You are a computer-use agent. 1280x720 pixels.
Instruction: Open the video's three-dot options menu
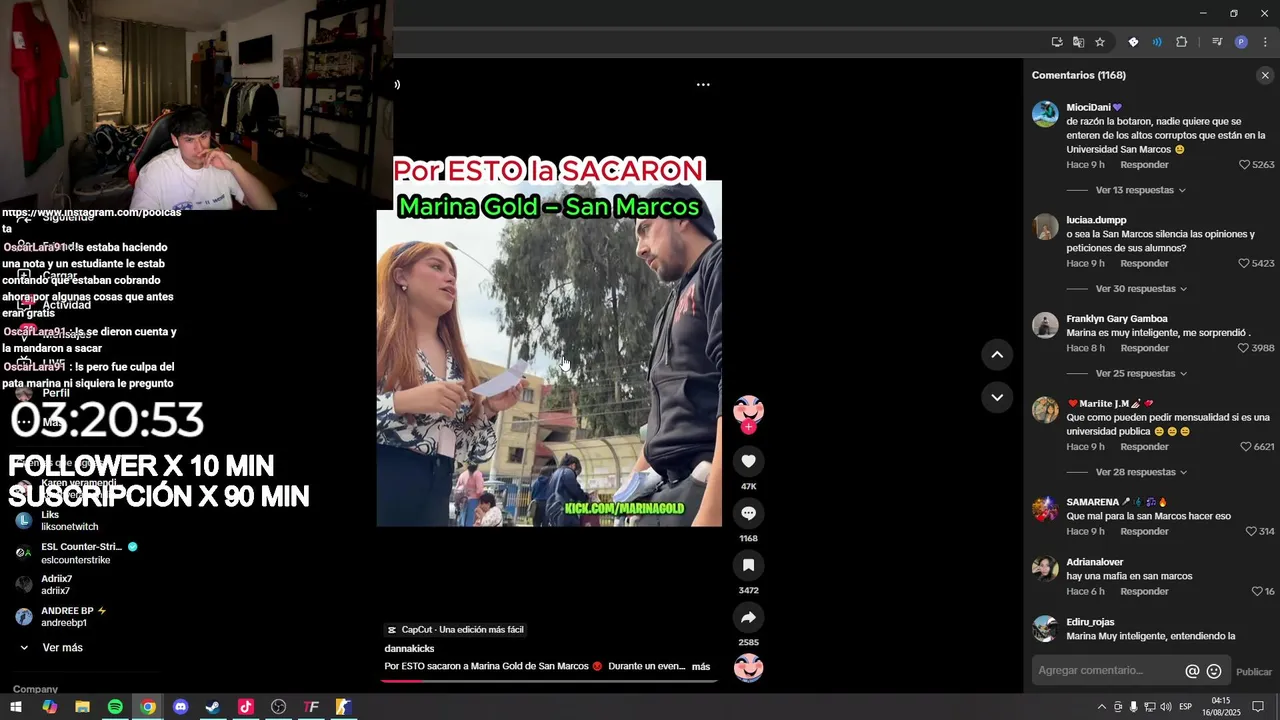703,85
